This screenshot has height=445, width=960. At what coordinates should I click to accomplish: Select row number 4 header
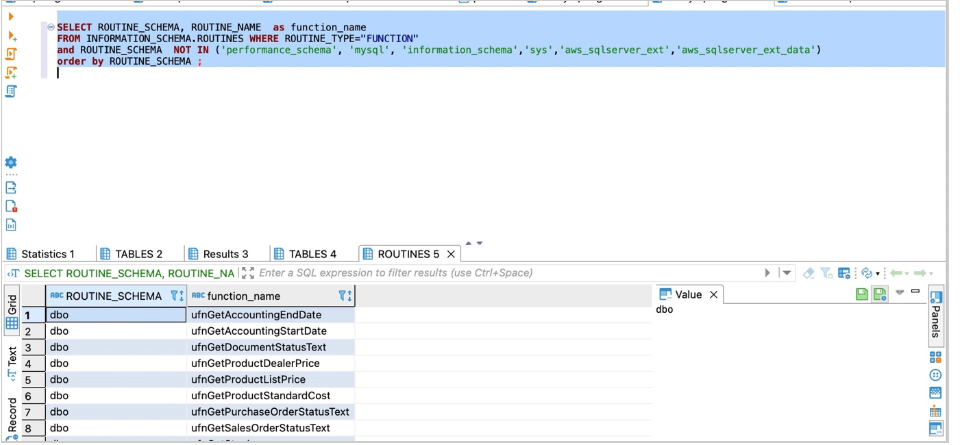(x=33, y=364)
